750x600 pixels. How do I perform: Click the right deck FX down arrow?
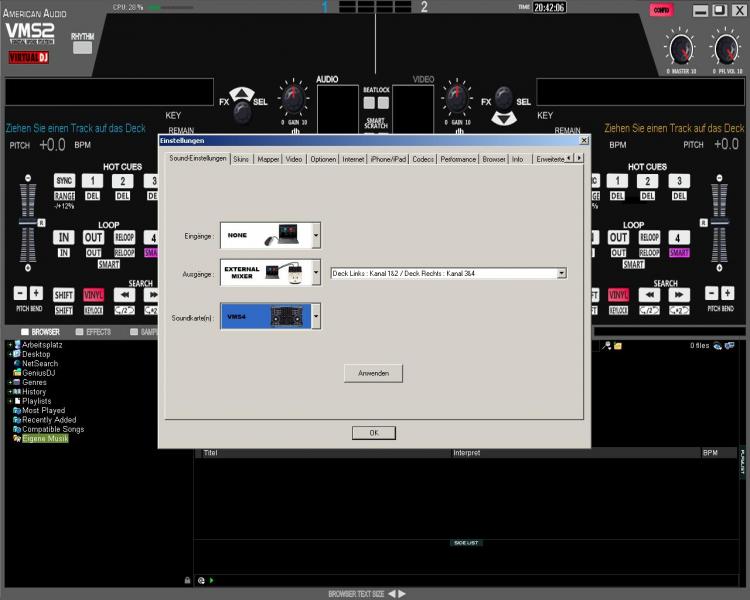point(504,118)
